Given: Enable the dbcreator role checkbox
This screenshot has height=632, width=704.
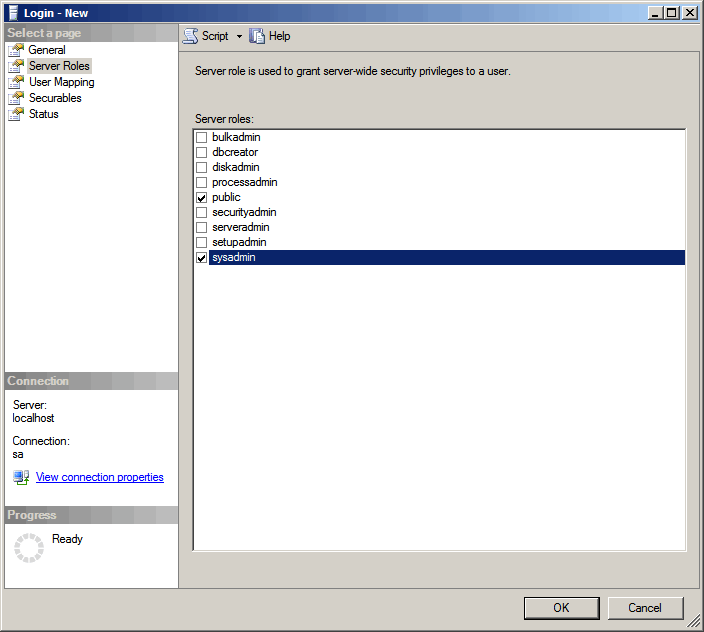Looking at the screenshot, I should tap(202, 152).
